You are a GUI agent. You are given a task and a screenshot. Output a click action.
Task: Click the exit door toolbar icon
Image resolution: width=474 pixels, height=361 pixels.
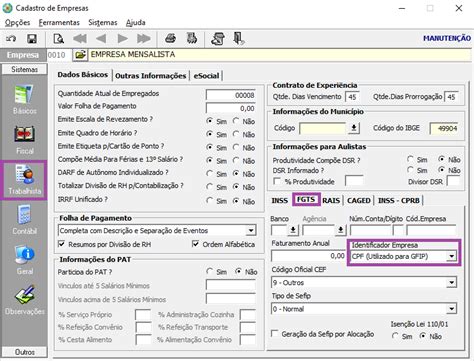(x=239, y=39)
